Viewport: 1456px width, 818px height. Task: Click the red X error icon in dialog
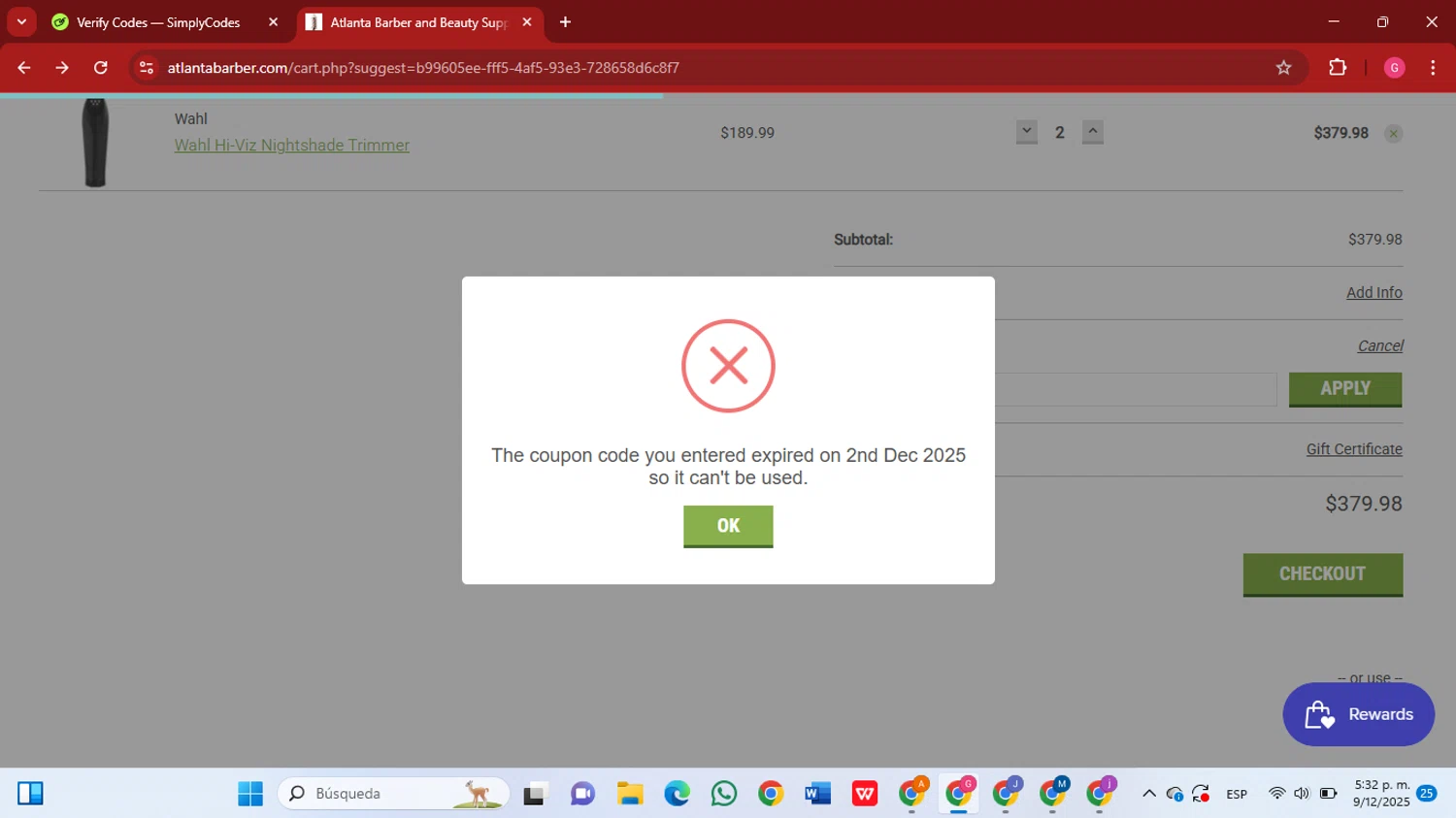[728, 366]
